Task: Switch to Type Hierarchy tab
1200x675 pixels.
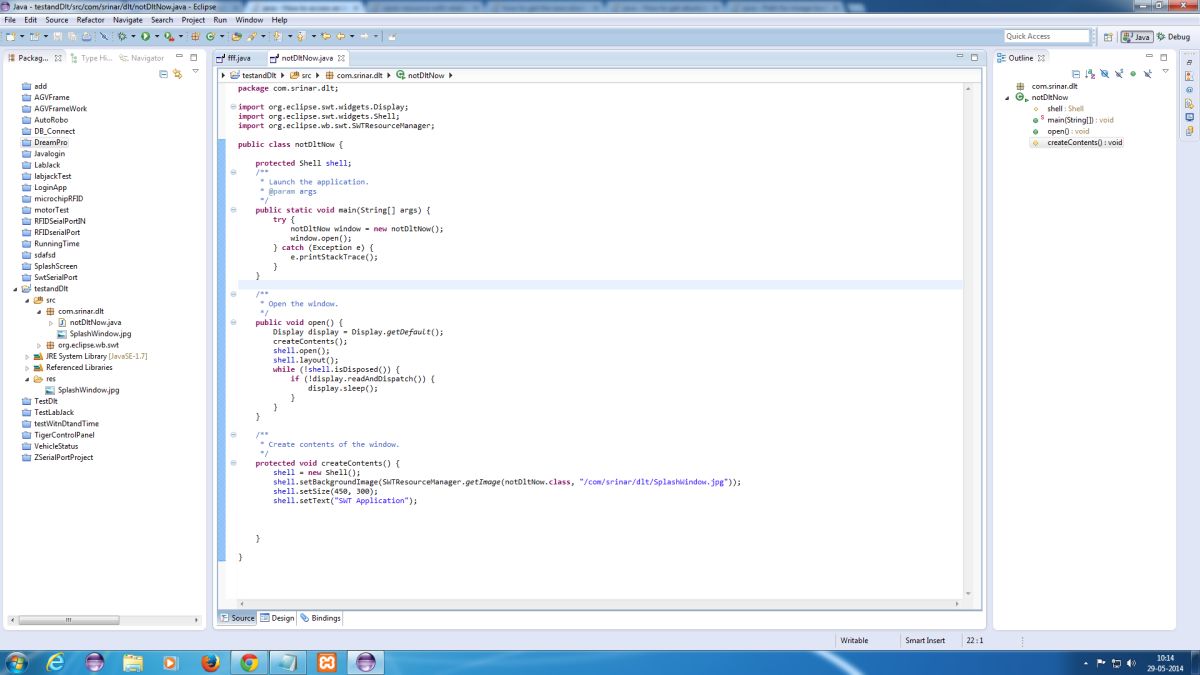Action: (91, 58)
